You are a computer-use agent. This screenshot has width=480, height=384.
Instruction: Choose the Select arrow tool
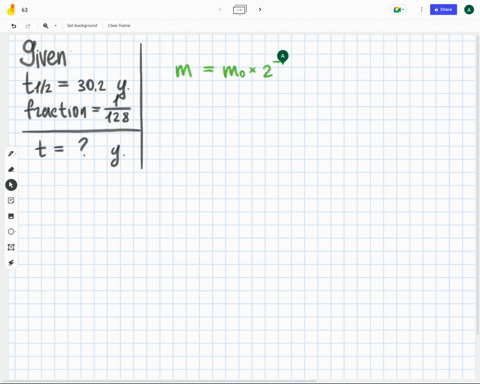11,185
